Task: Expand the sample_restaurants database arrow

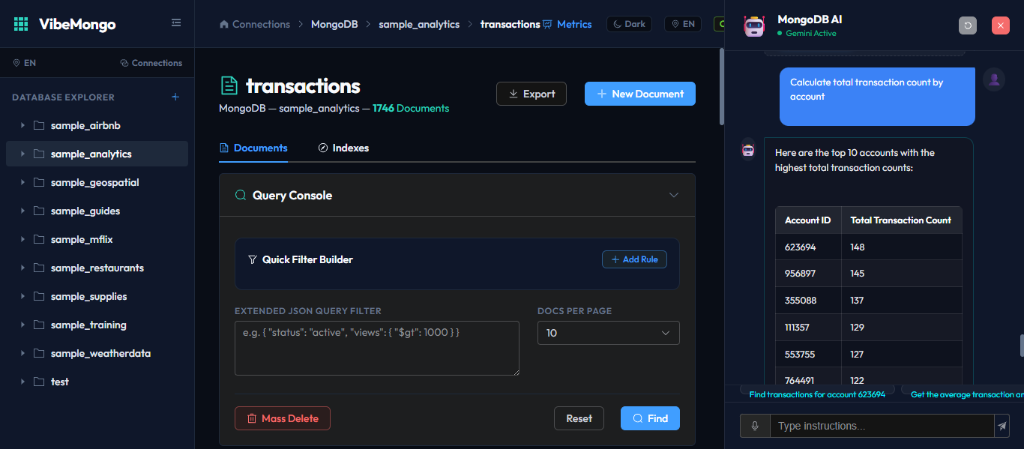Action: tap(23, 268)
